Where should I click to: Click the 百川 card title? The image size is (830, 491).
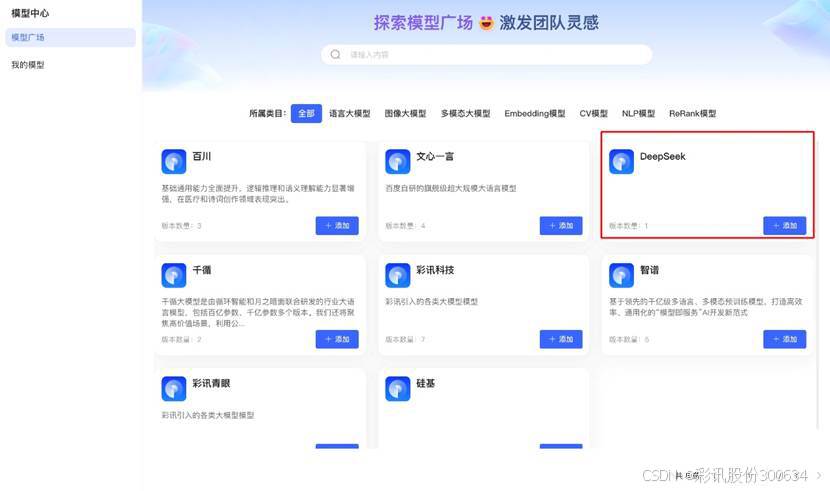coord(202,156)
